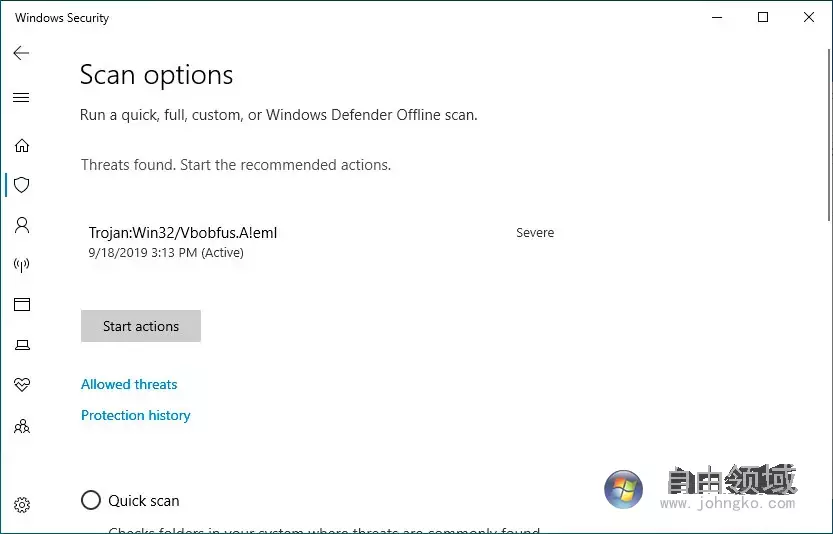Open the hamburger navigation menu

click(21, 98)
